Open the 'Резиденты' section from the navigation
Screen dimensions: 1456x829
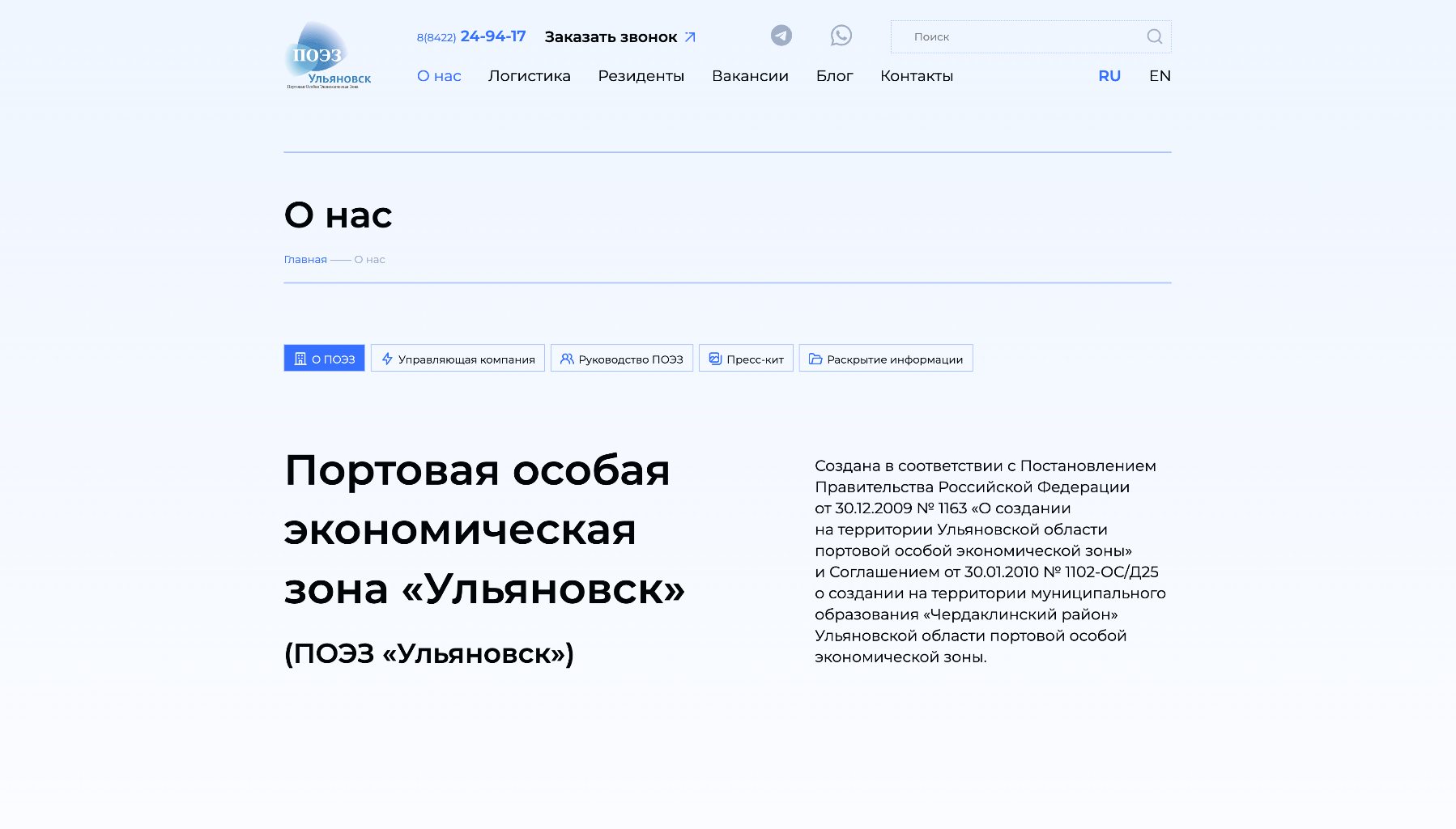click(x=641, y=75)
